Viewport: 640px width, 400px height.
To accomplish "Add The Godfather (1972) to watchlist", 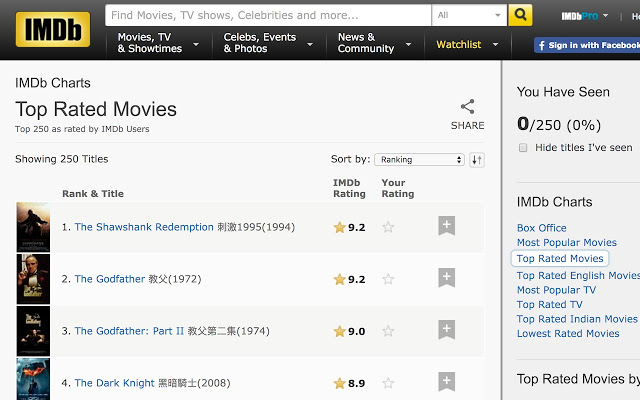I will (447, 278).
